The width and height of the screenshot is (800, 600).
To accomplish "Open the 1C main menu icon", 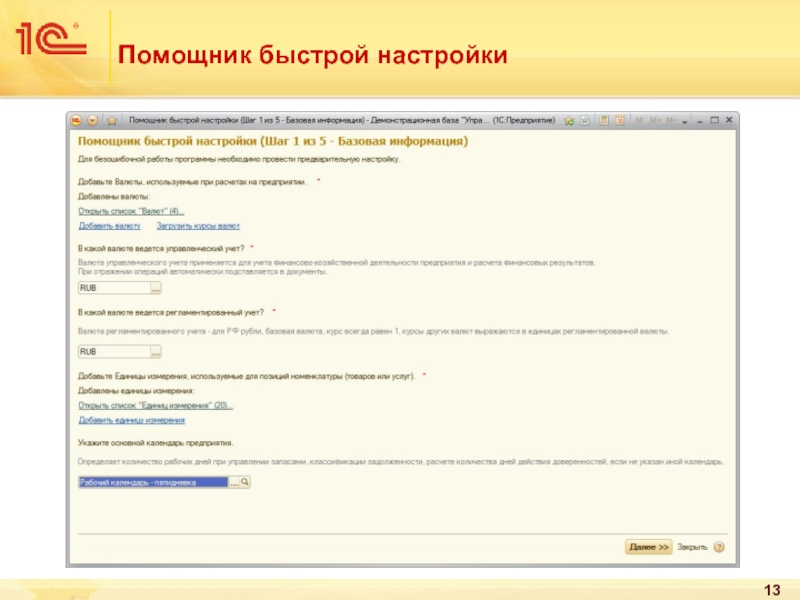I will (75, 119).
